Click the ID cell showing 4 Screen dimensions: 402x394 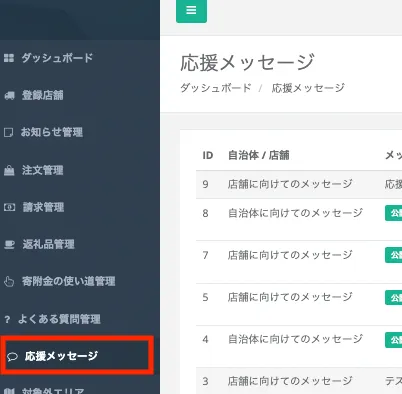tap(205, 339)
